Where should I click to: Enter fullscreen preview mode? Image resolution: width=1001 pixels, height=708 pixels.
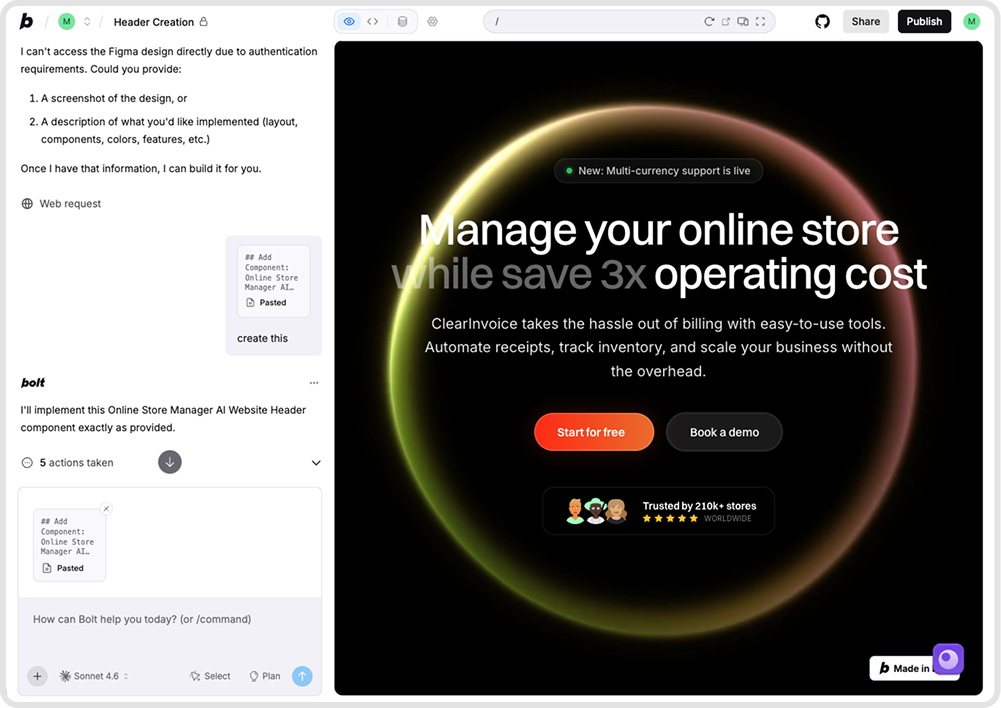[760, 21]
